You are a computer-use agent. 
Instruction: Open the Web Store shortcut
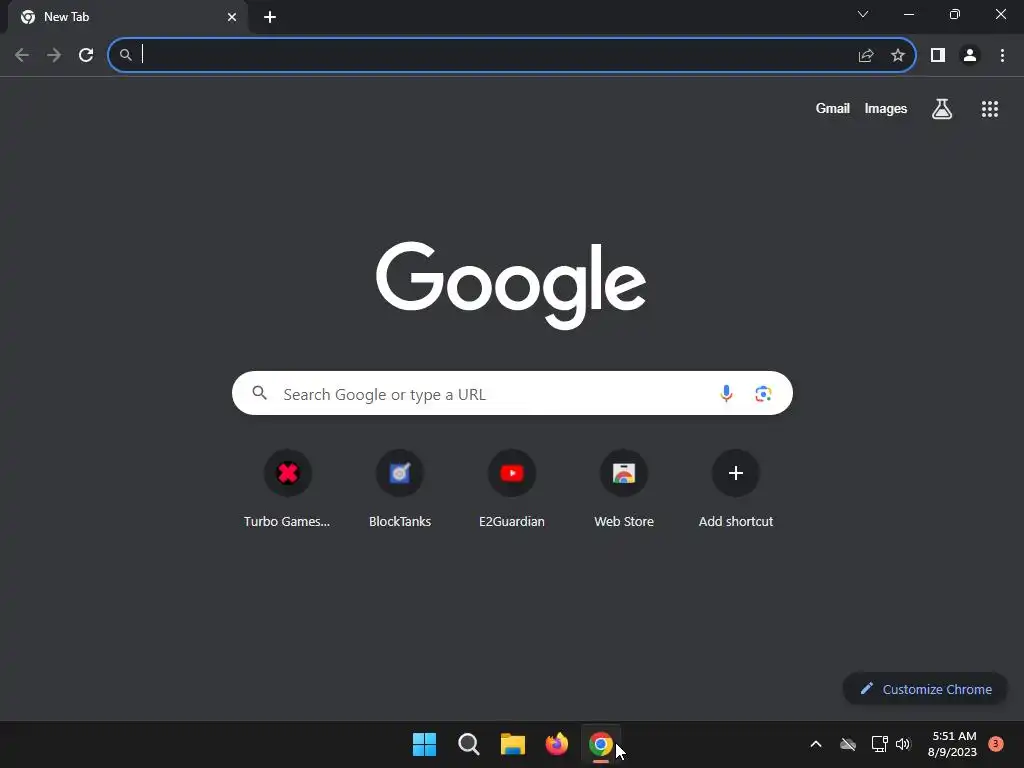(x=624, y=488)
